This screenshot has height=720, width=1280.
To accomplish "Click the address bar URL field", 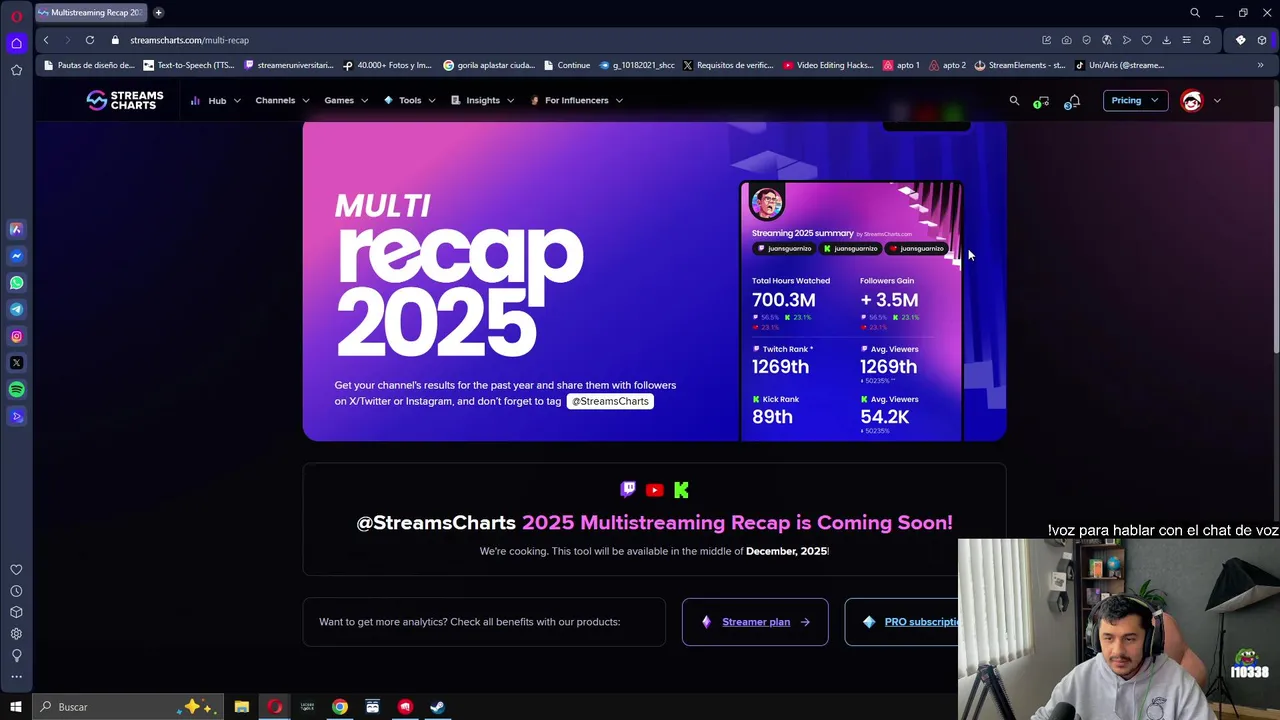I will pyautogui.click(x=580, y=40).
